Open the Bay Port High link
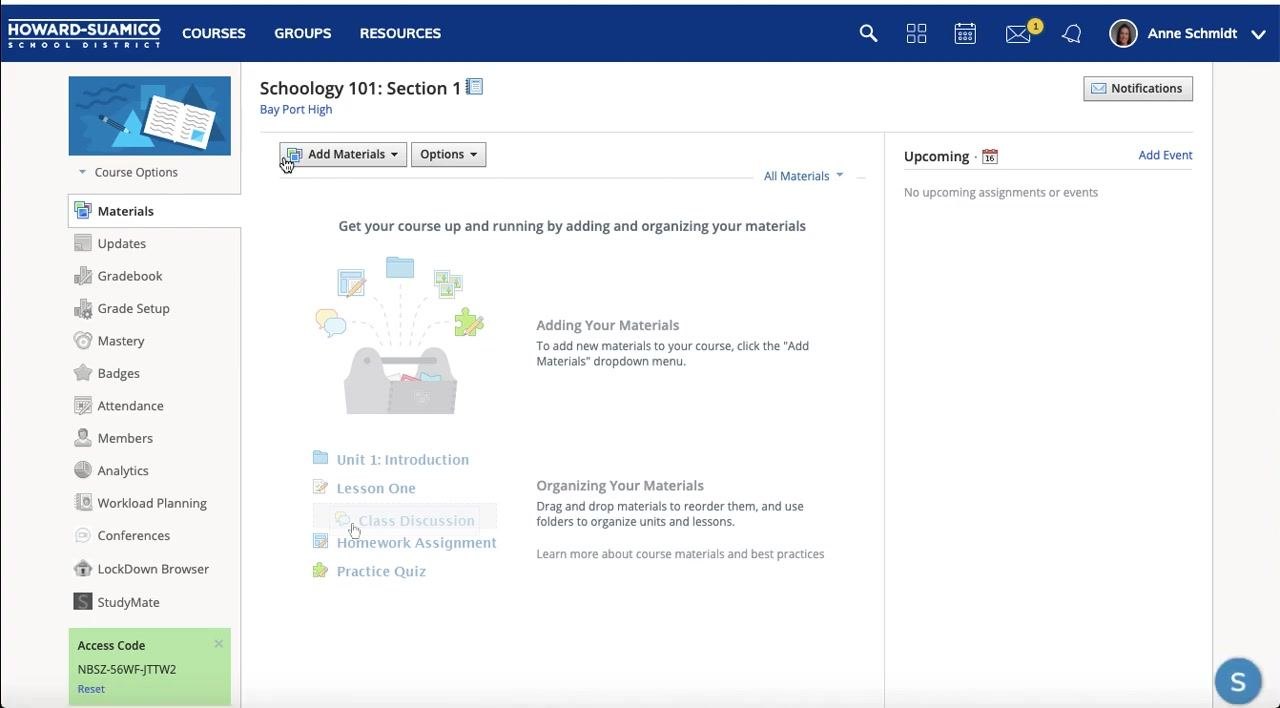This screenshot has height=708, width=1280. pos(296,109)
